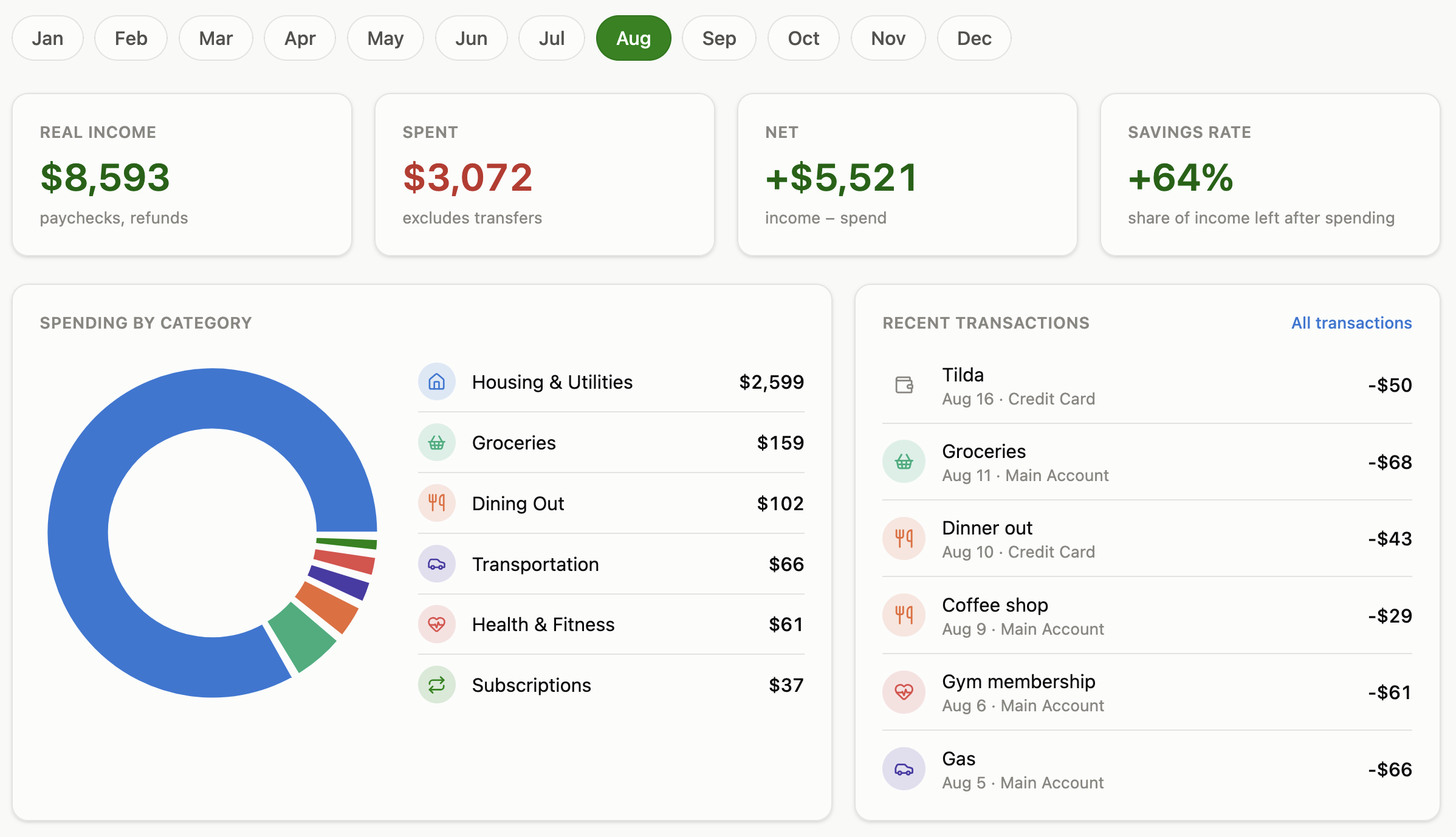Go to the Sep month tab
This screenshot has height=837, width=1456.
pyautogui.click(x=719, y=38)
